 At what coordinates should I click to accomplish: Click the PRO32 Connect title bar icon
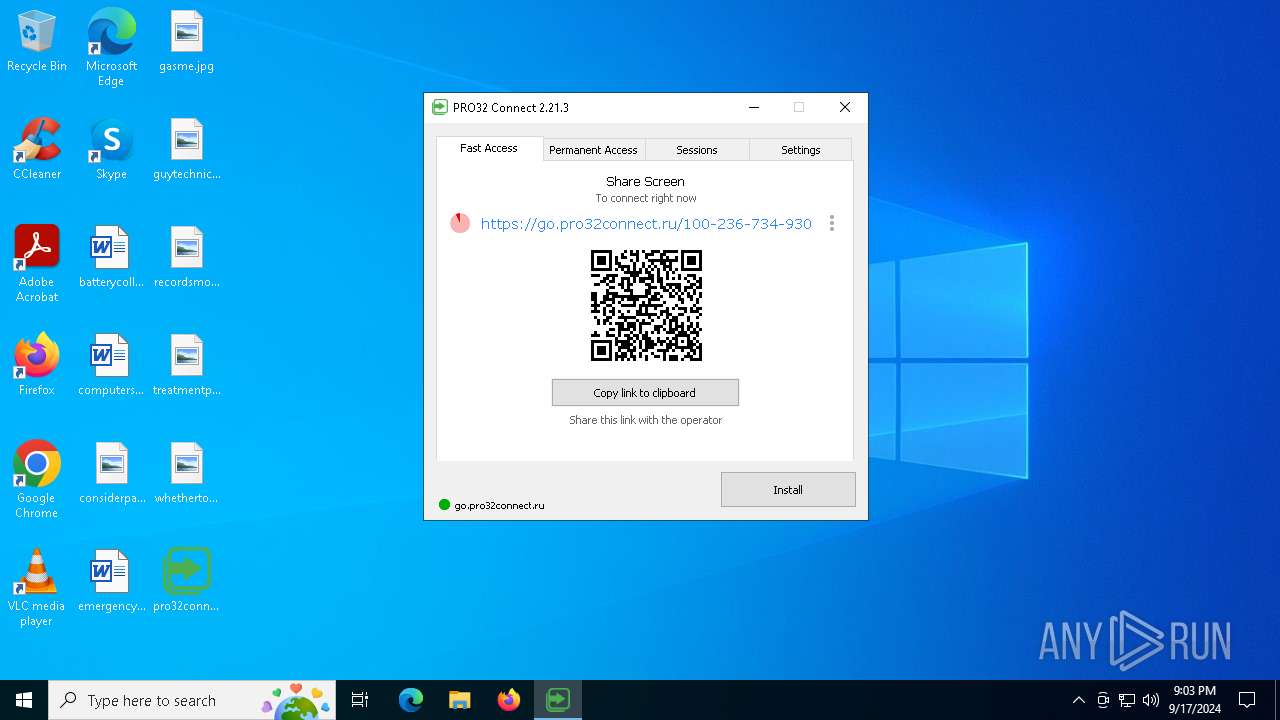click(440, 107)
